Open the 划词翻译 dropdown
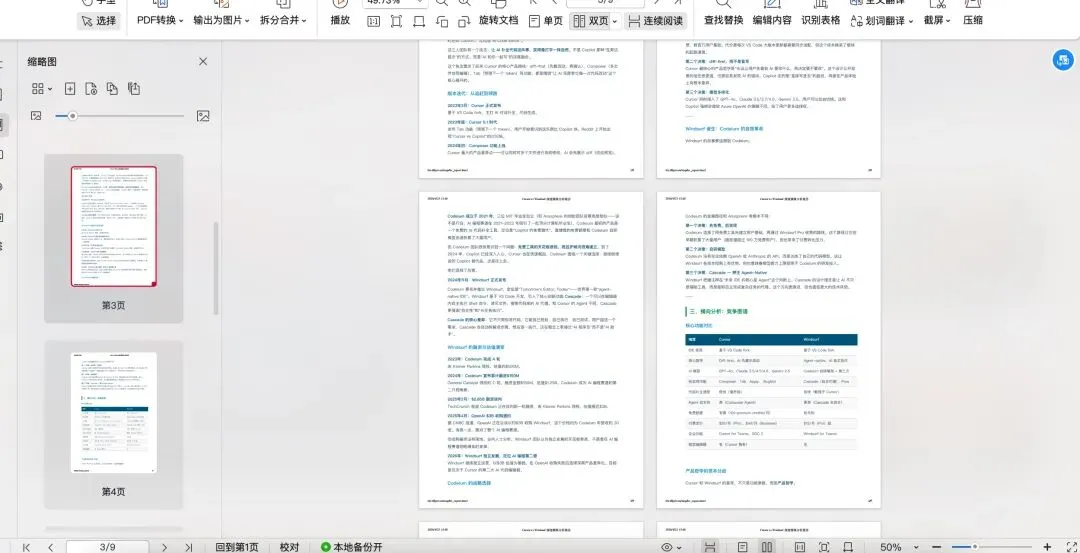The height and width of the screenshot is (553, 1080). click(x=882, y=21)
